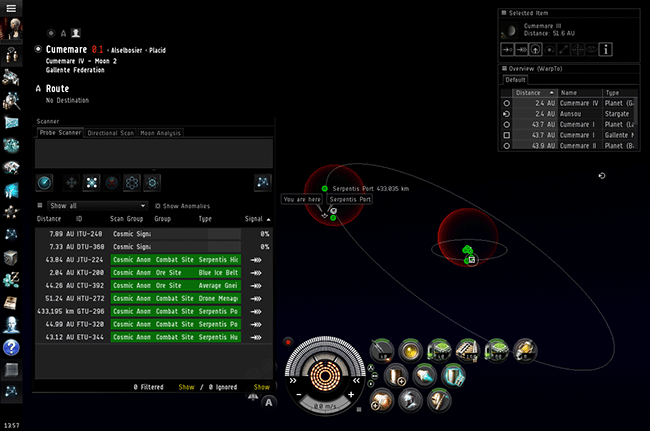The width and height of the screenshot is (650, 431).
Task: Click the speed gauge showing 0.0 m/s
Action: [x=325, y=406]
